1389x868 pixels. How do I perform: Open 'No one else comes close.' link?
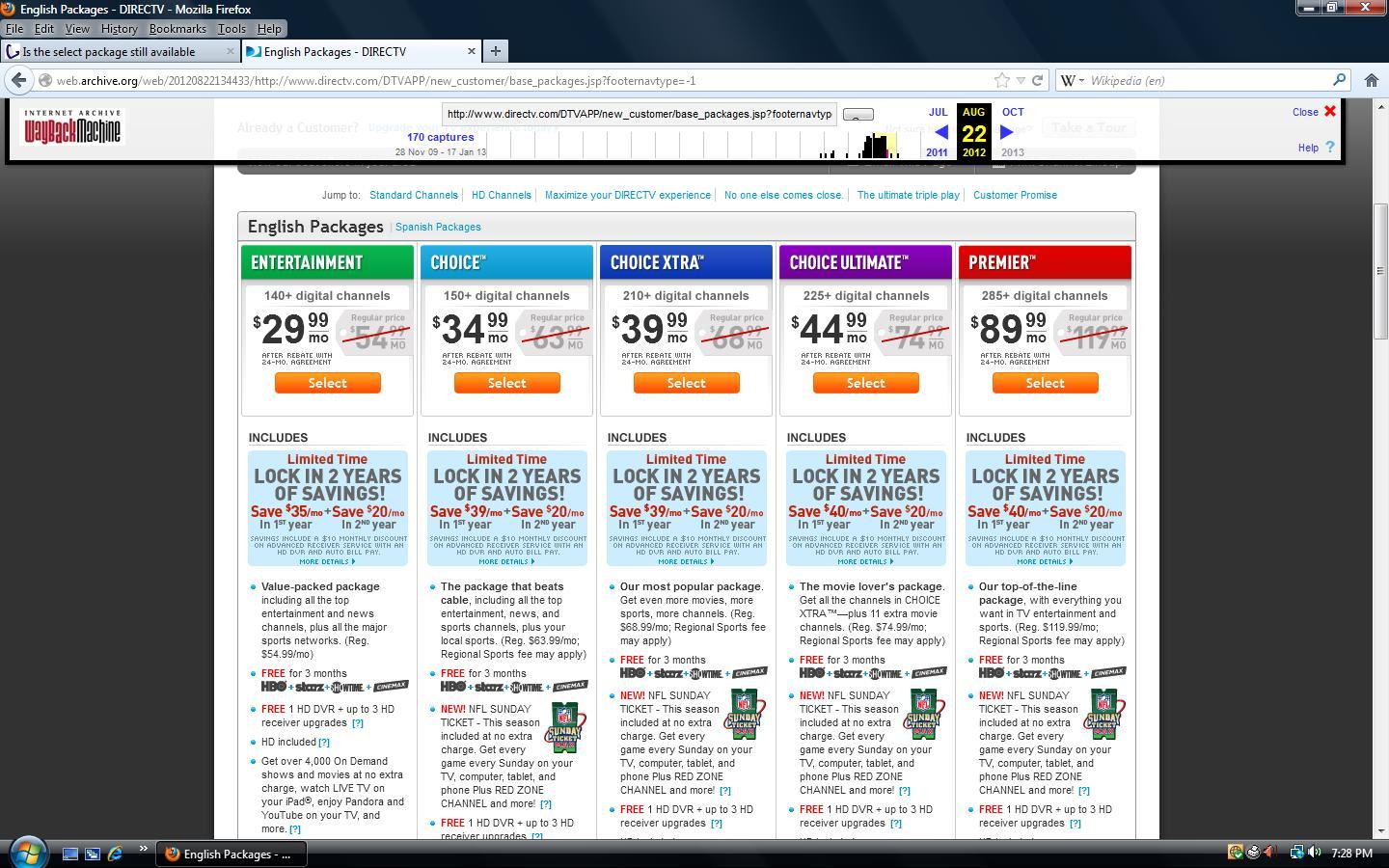coord(784,195)
